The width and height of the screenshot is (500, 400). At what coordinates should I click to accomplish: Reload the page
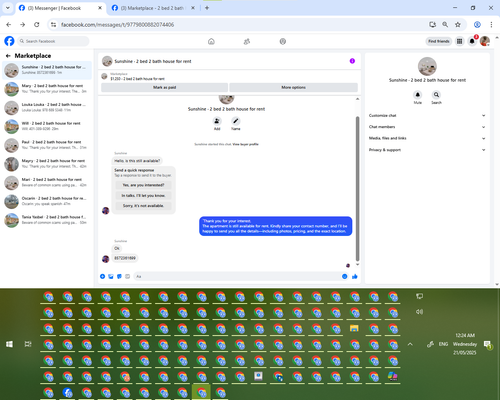point(37,24)
